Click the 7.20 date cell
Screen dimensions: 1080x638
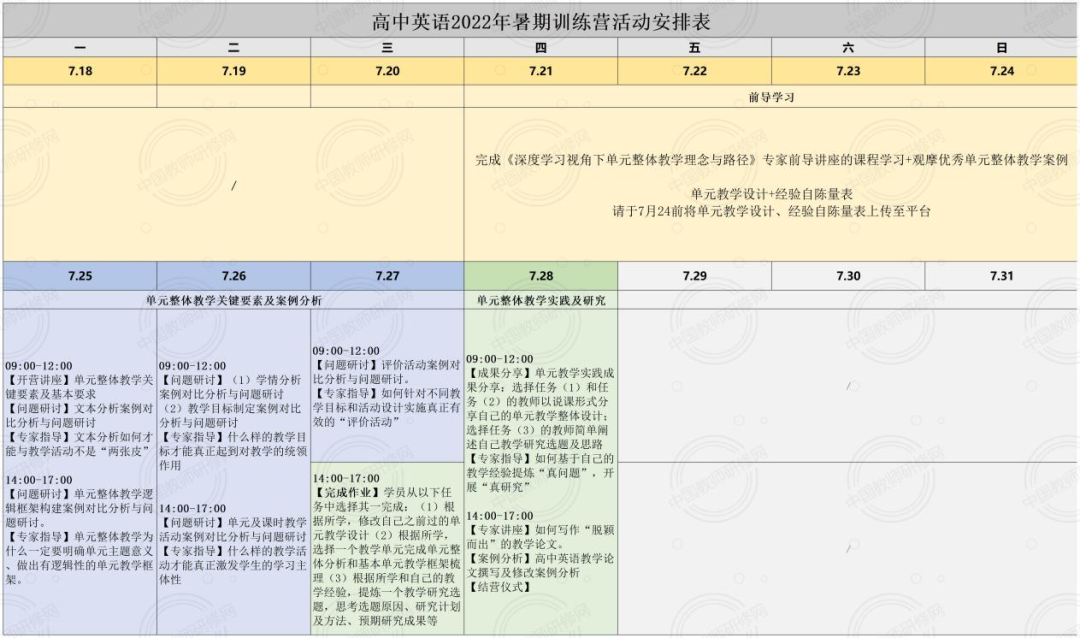[x=387, y=71]
